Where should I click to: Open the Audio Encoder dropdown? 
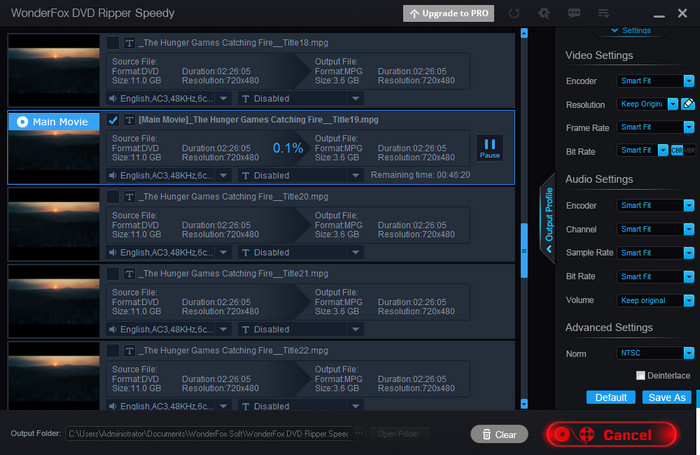pyautogui.click(x=655, y=205)
